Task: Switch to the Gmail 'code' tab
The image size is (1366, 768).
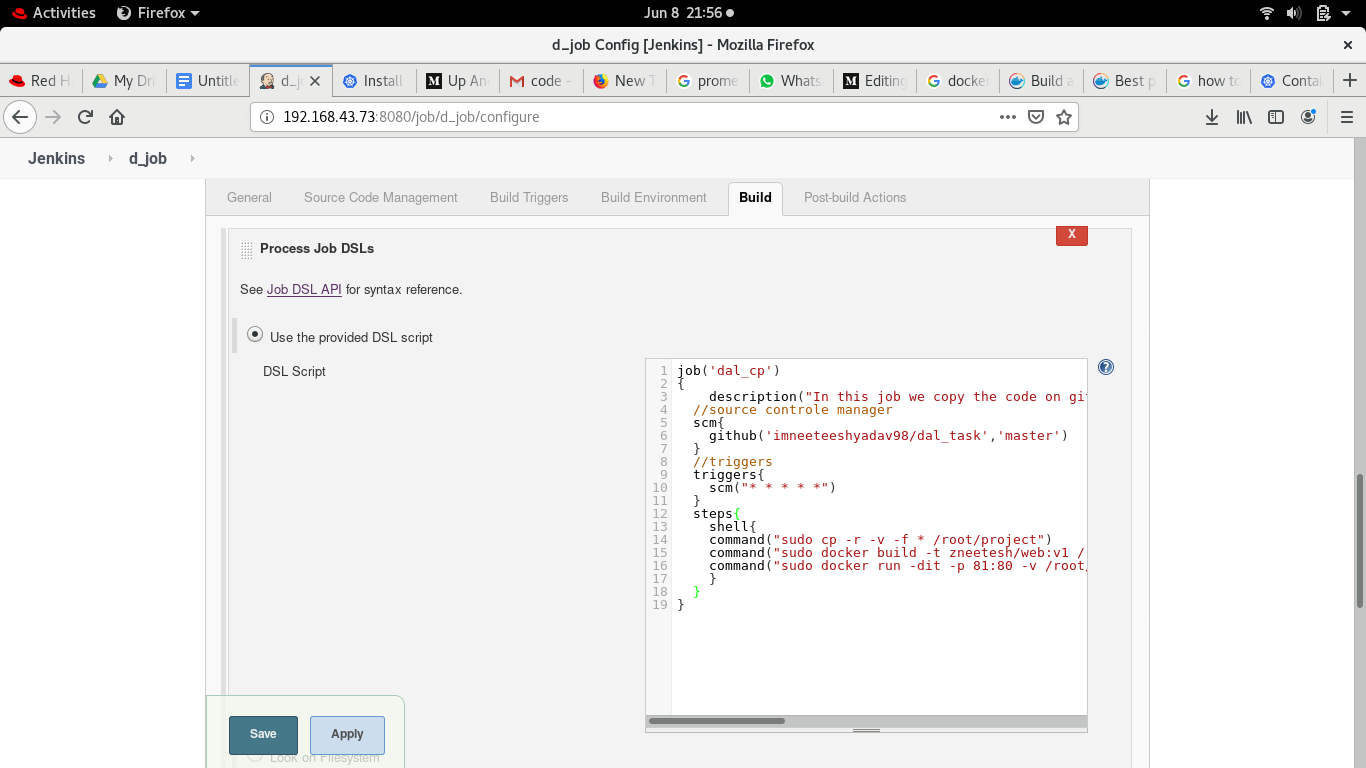Action: point(541,81)
